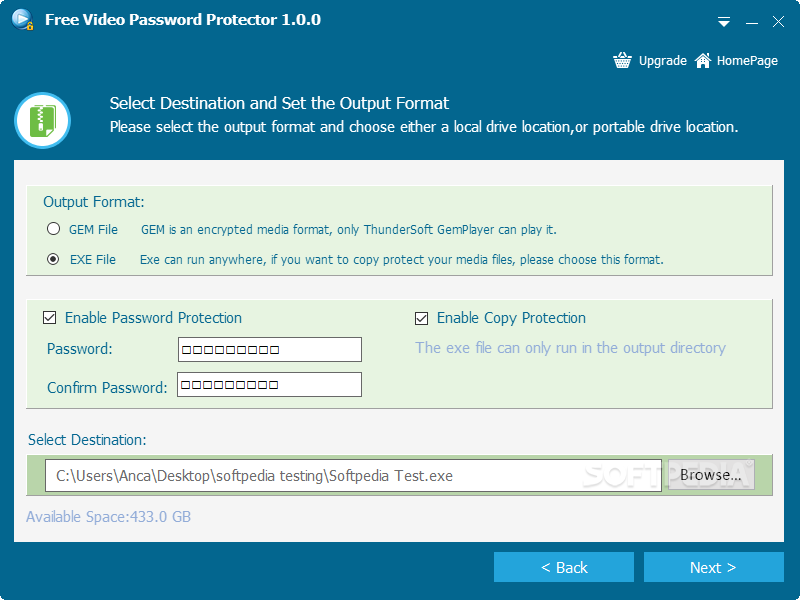Click the app logo icon in title bar
The width and height of the screenshot is (800, 600).
(22, 19)
